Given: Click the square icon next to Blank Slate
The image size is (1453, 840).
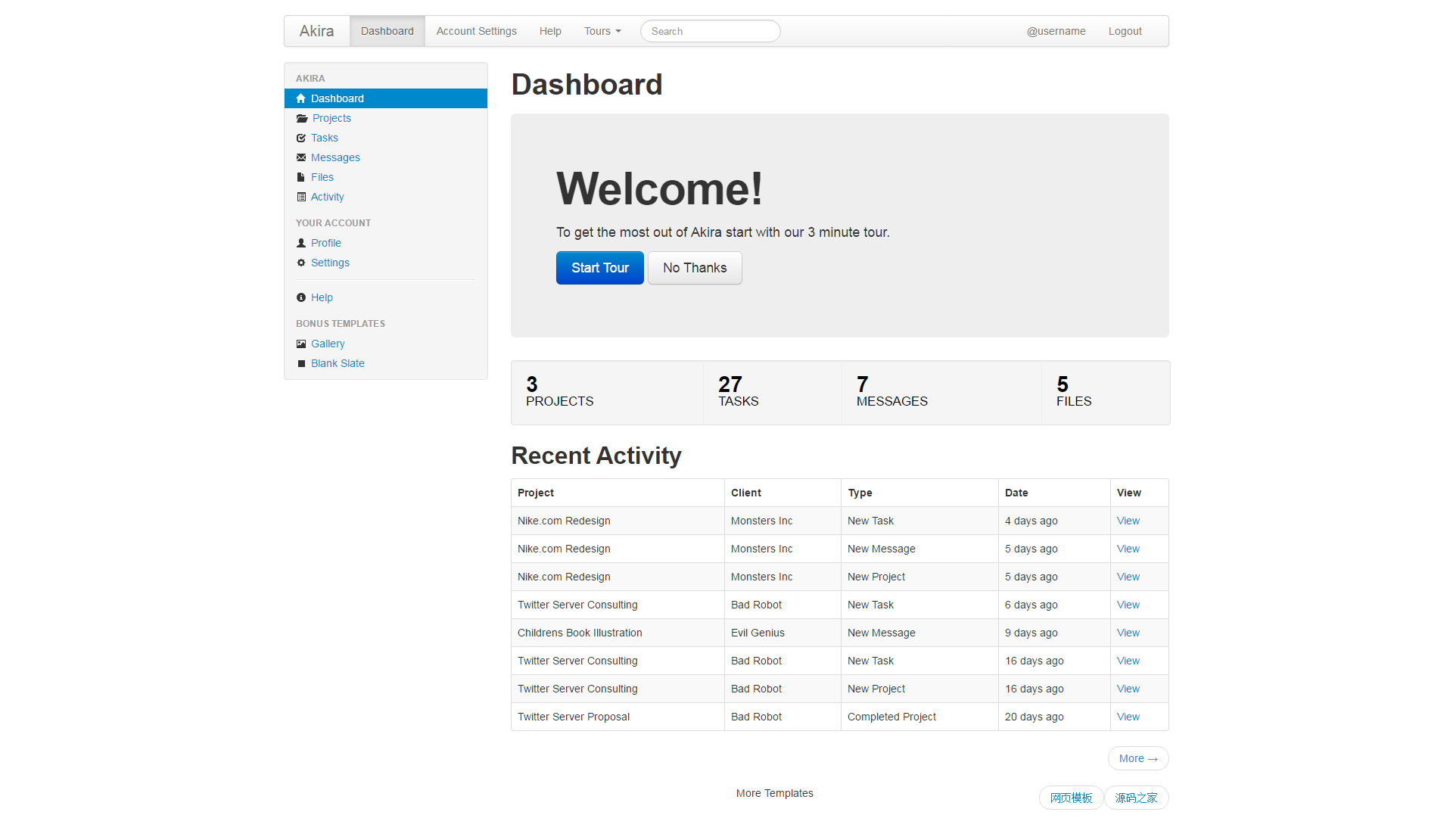Looking at the screenshot, I should point(301,363).
